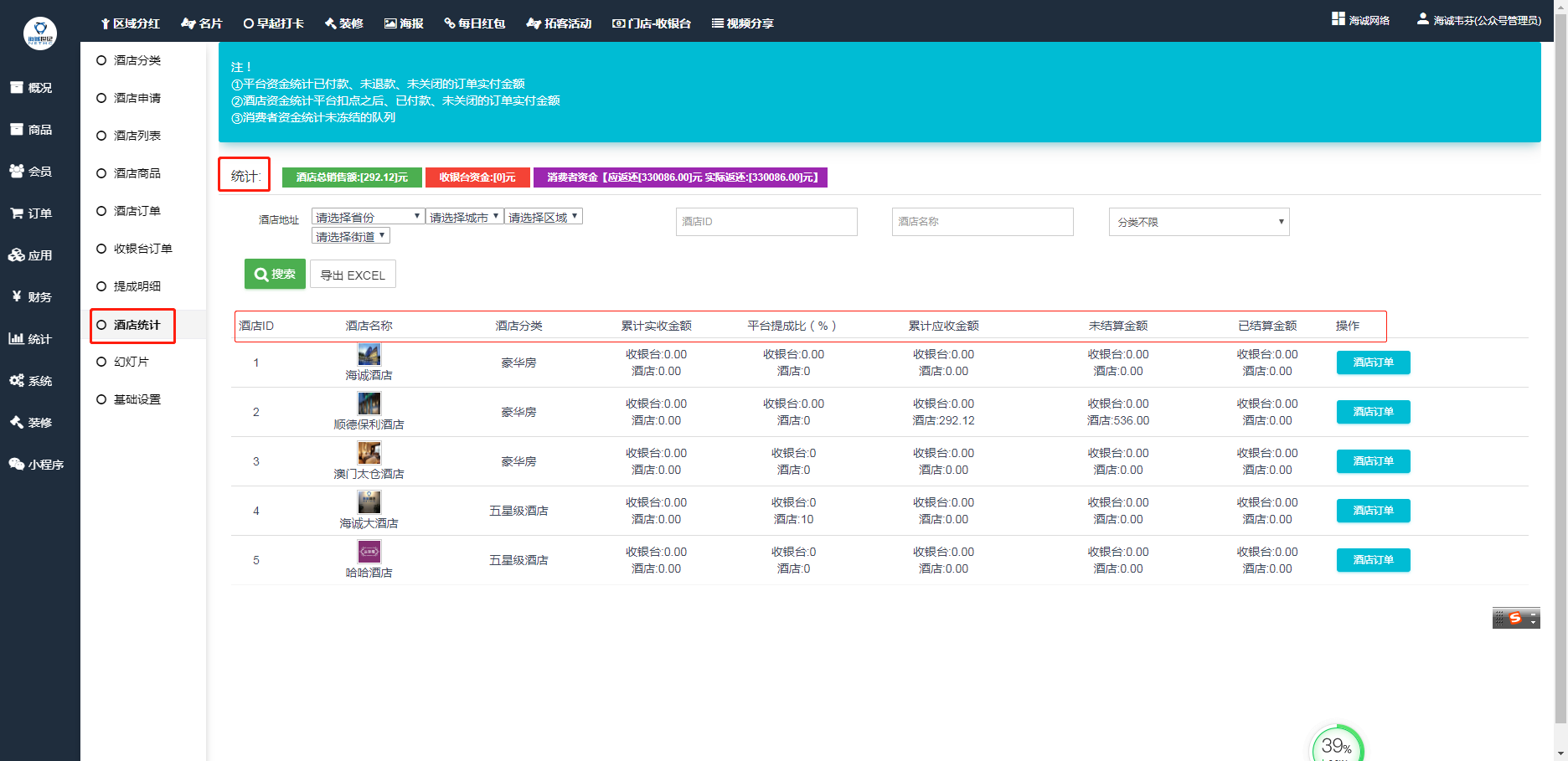This screenshot has height=761, width=1568.
Task: Click the site logo at top left
Action: pyautogui.click(x=39, y=33)
